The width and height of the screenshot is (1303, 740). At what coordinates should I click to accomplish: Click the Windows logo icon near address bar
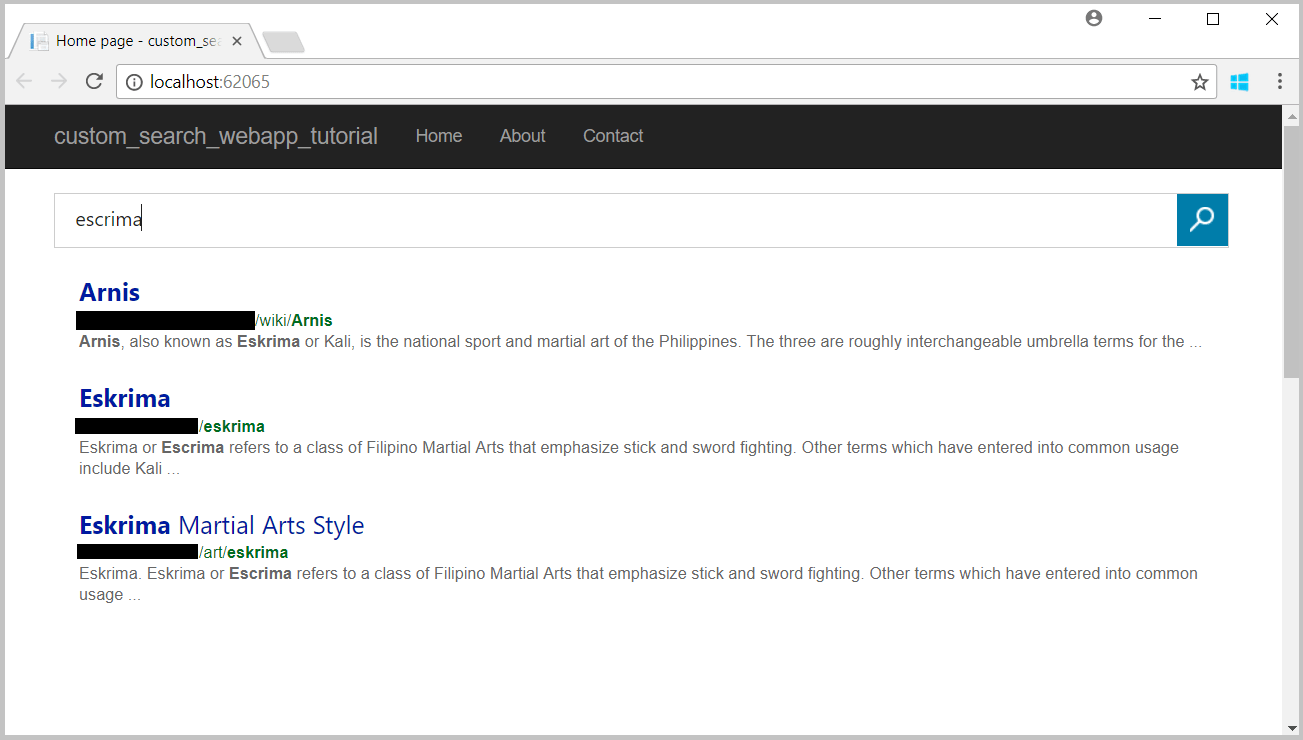1239,82
